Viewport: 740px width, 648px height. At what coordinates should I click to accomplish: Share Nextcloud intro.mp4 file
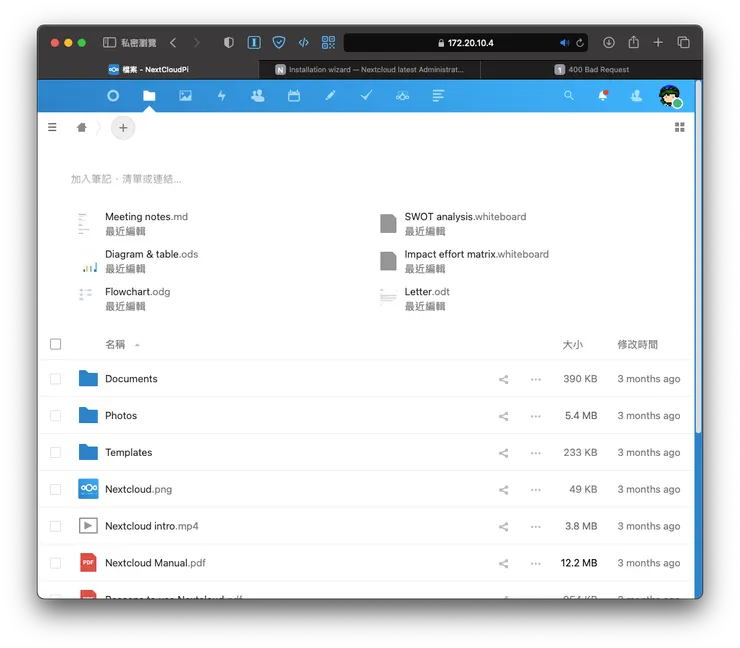click(x=504, y=526)
